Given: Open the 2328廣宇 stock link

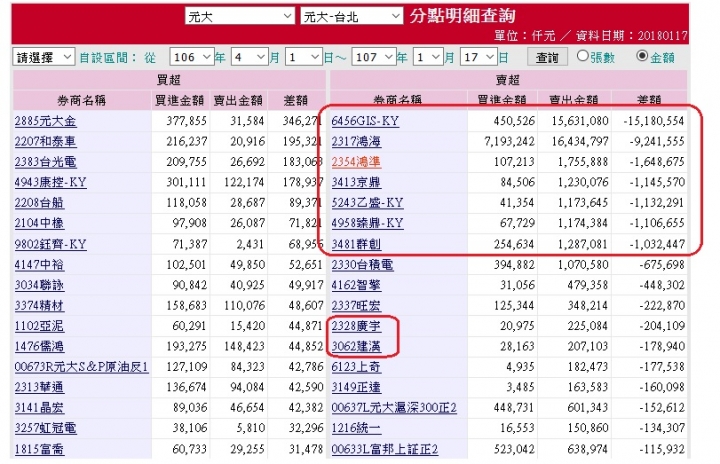Looking at the screenshot, I should click(356, 326).
